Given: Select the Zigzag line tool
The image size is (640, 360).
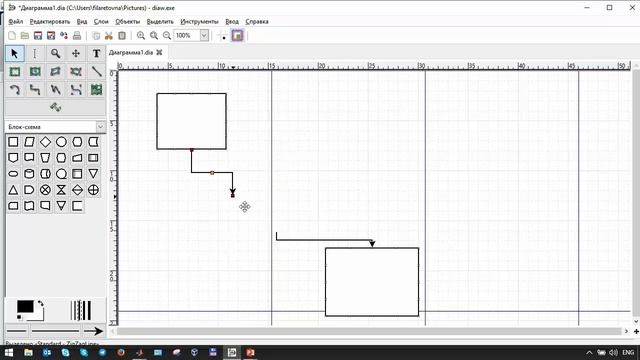Looking at the screenshot, I should coord(35,90).
